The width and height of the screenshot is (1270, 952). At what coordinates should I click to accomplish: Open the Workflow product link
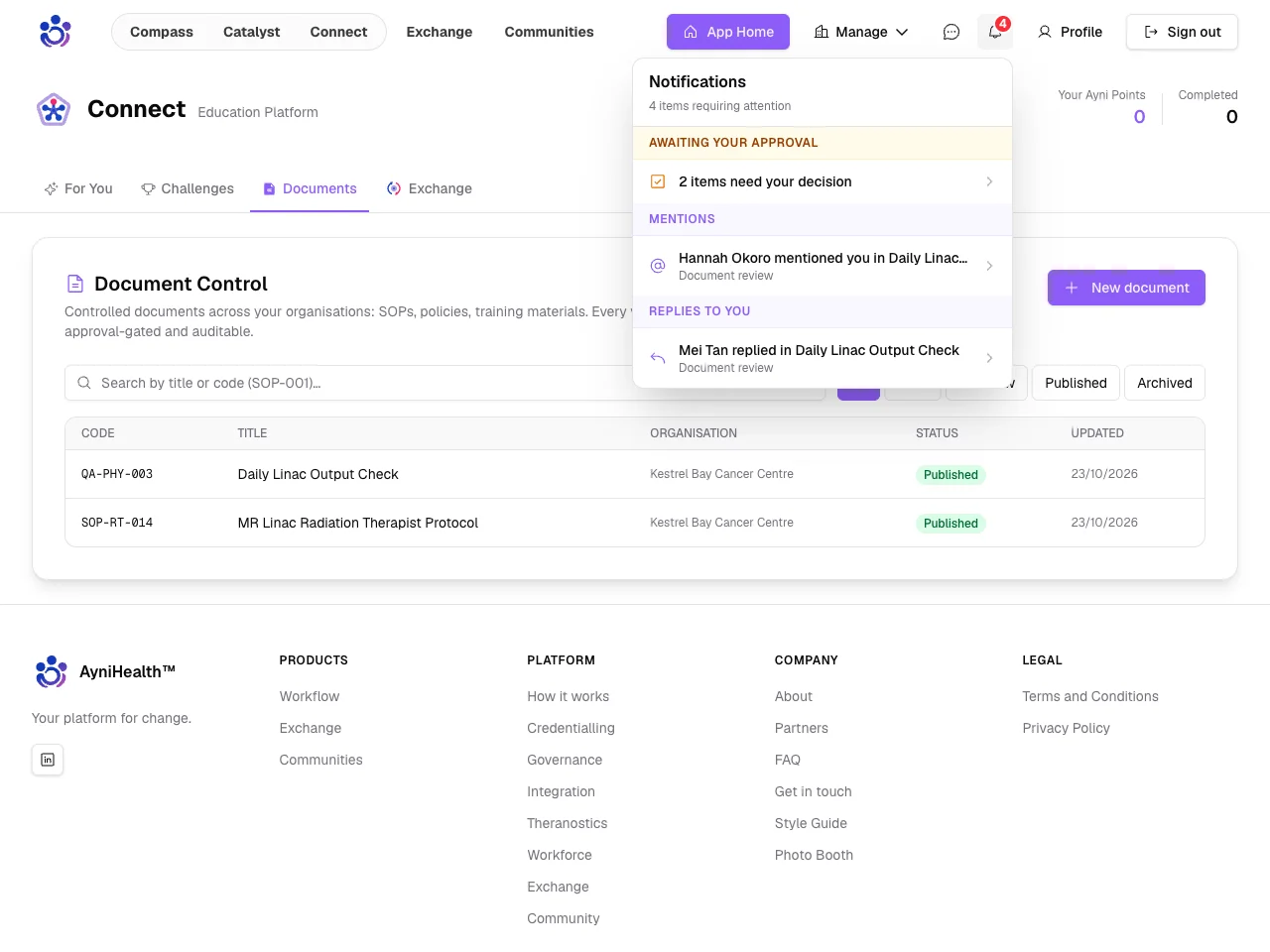309,696
